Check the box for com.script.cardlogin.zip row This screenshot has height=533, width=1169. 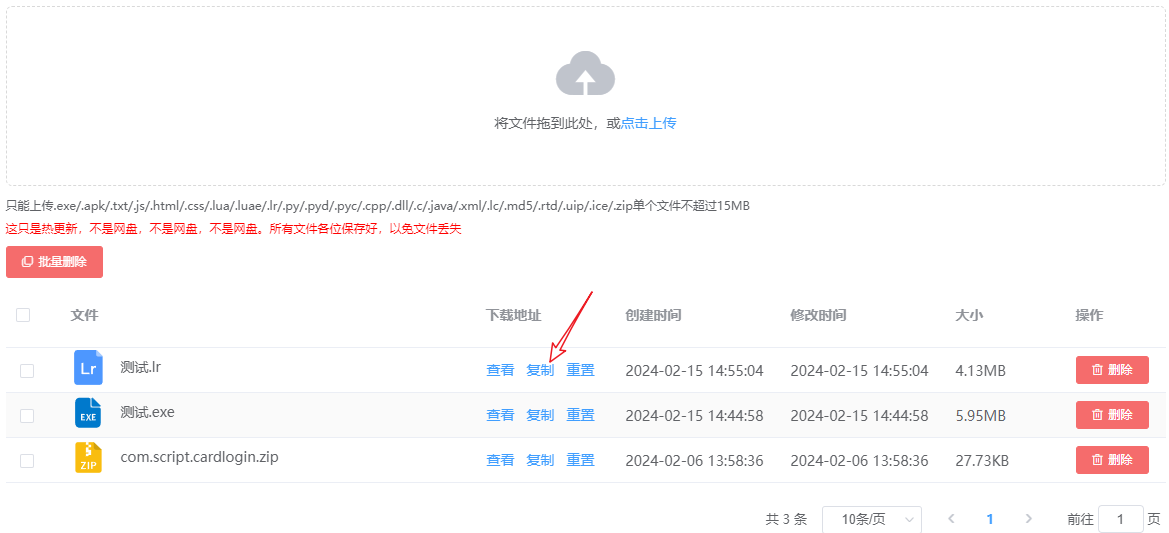point(27,461)
